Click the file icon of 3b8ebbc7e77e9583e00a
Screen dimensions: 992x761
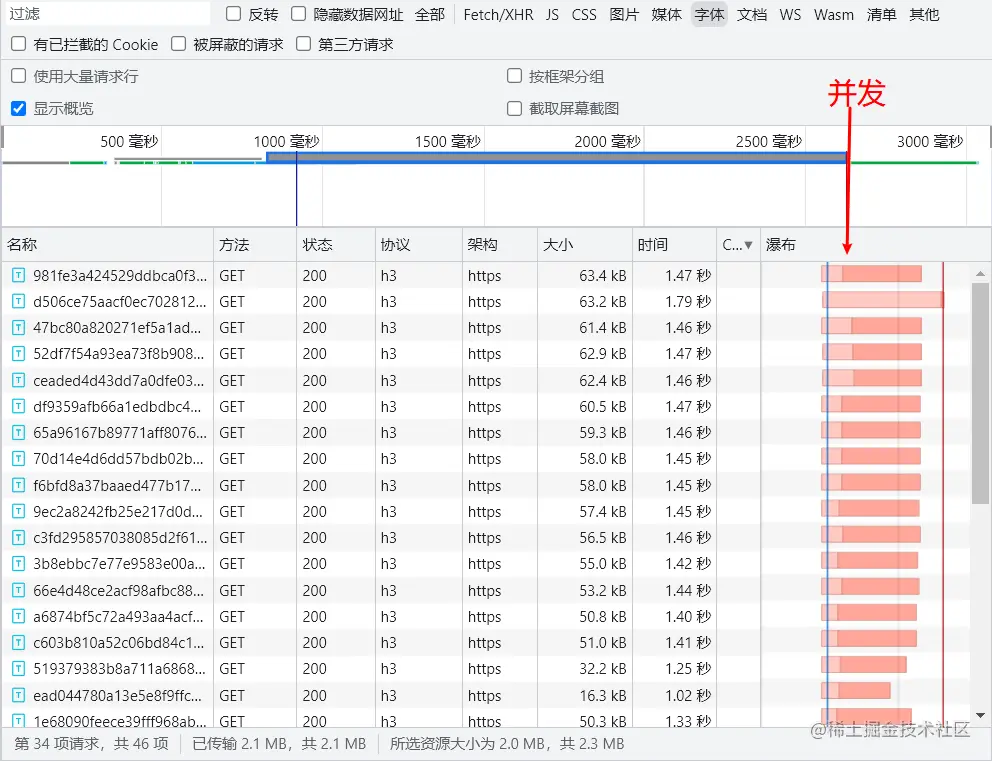coord(19,564)
